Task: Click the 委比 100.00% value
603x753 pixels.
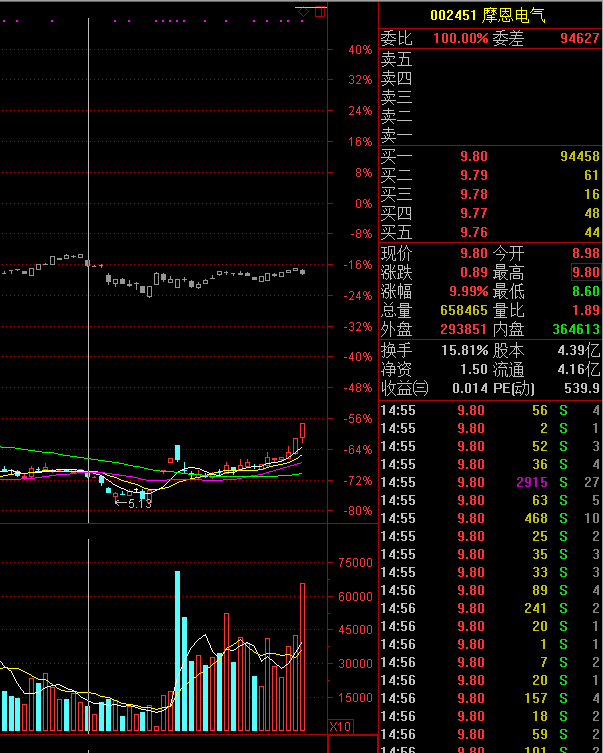Action: tap(460, 38)
